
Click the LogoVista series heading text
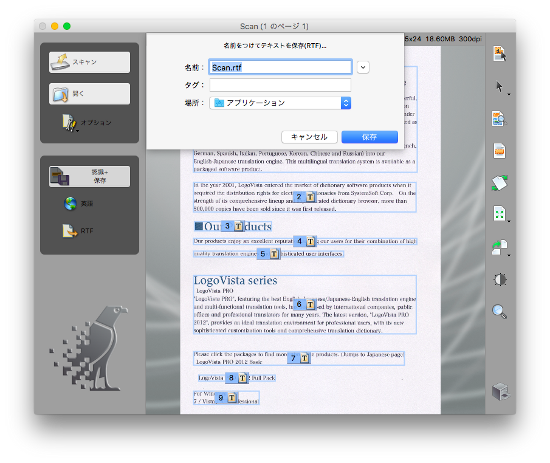(235, 281)
